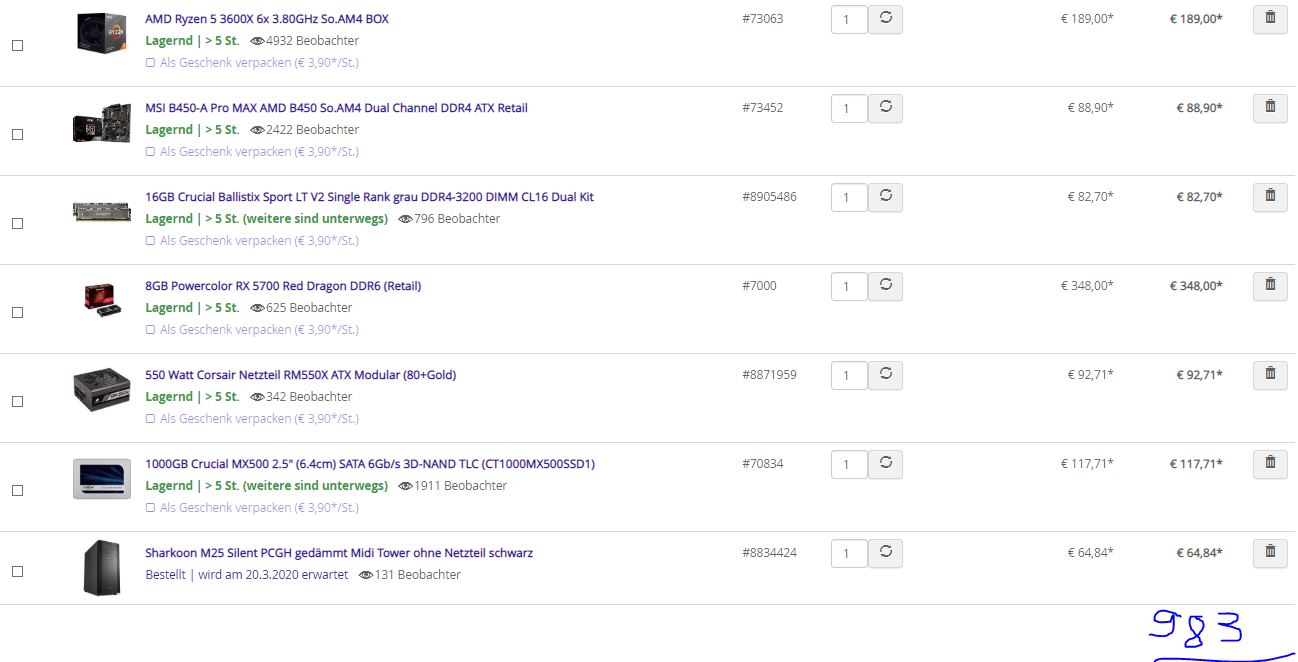Open 16GB Crucial Ballistix Sport LT link

[369, 197]
